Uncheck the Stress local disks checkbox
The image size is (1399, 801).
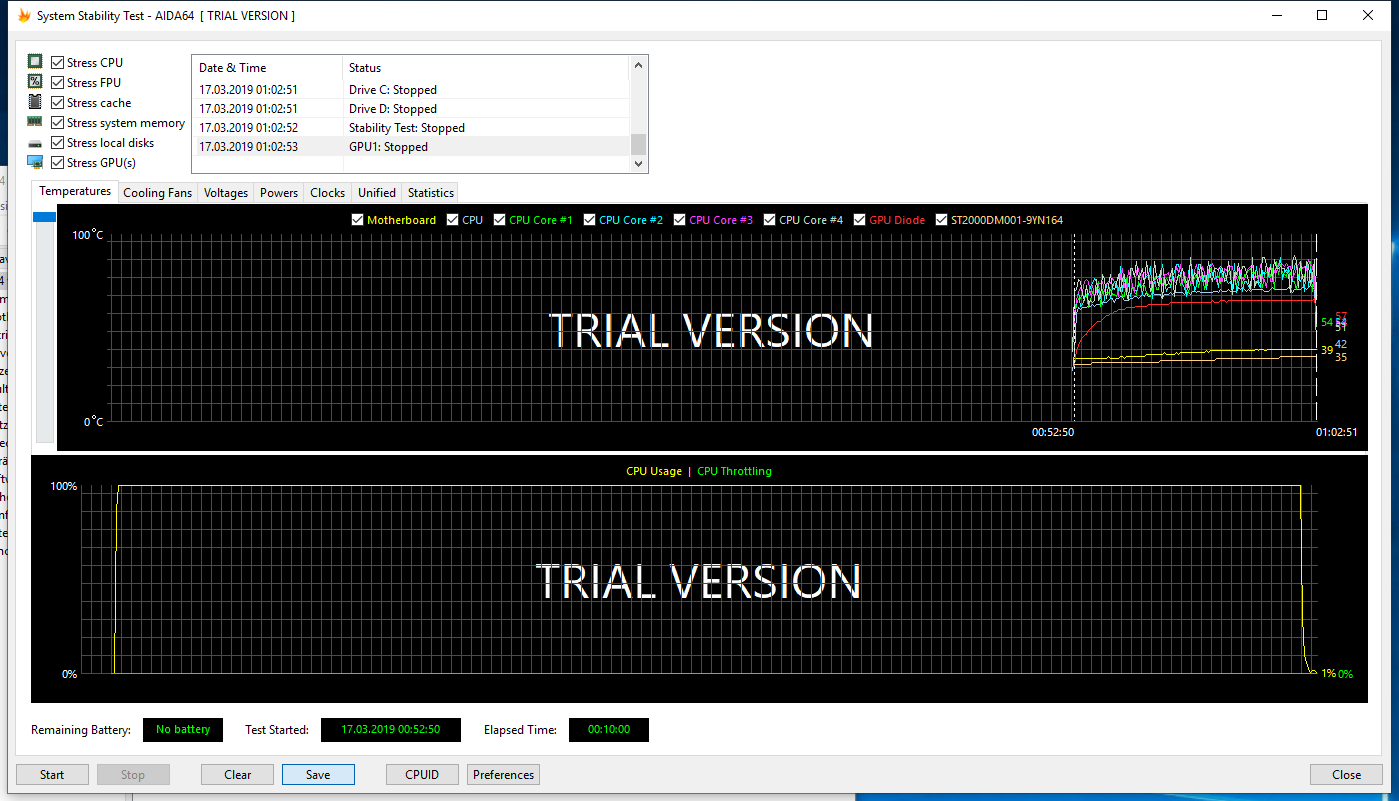[x=57, y=142]
